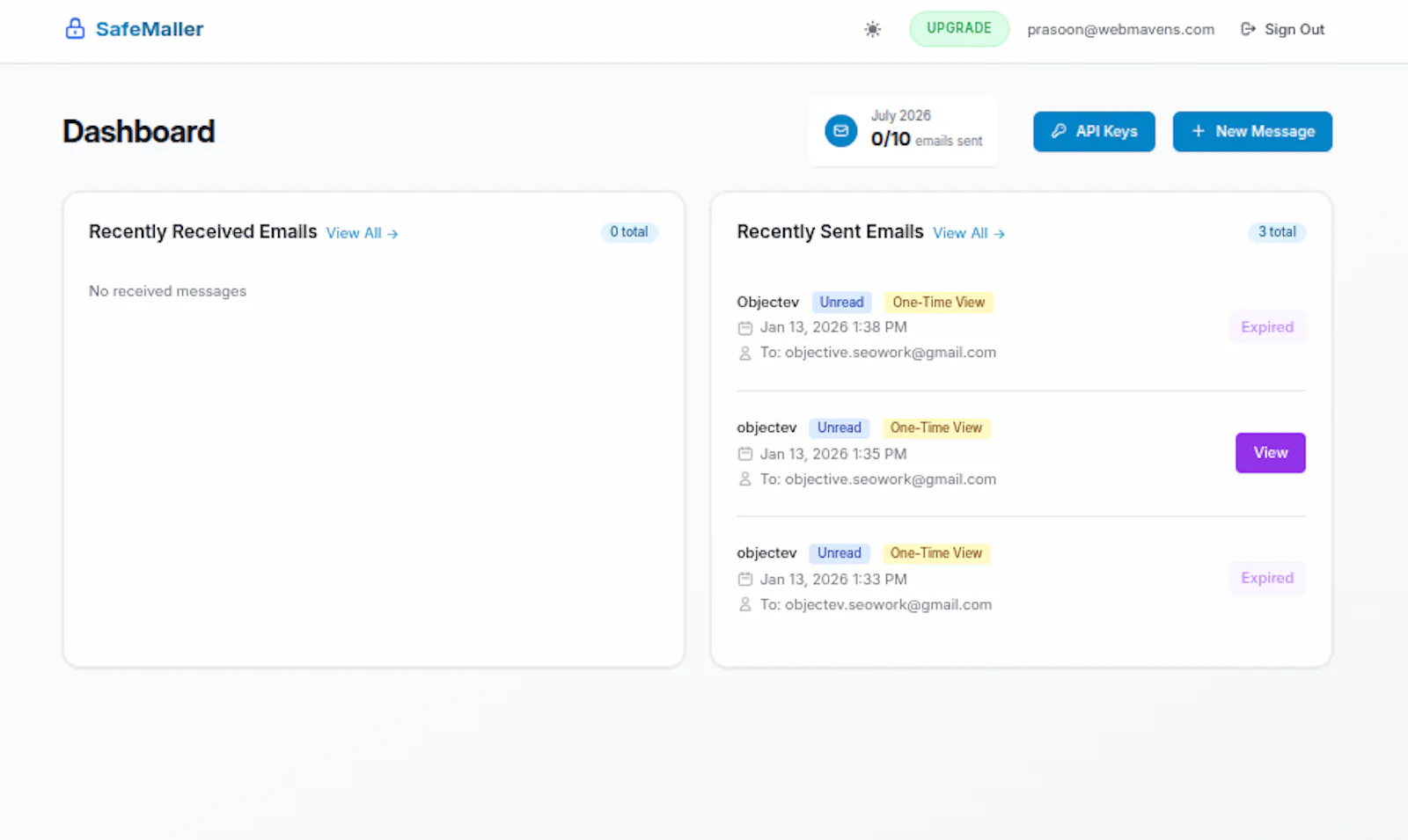
Task: Click date Jan 13, 2026 1:35 PM
Action: coord(833,454)
